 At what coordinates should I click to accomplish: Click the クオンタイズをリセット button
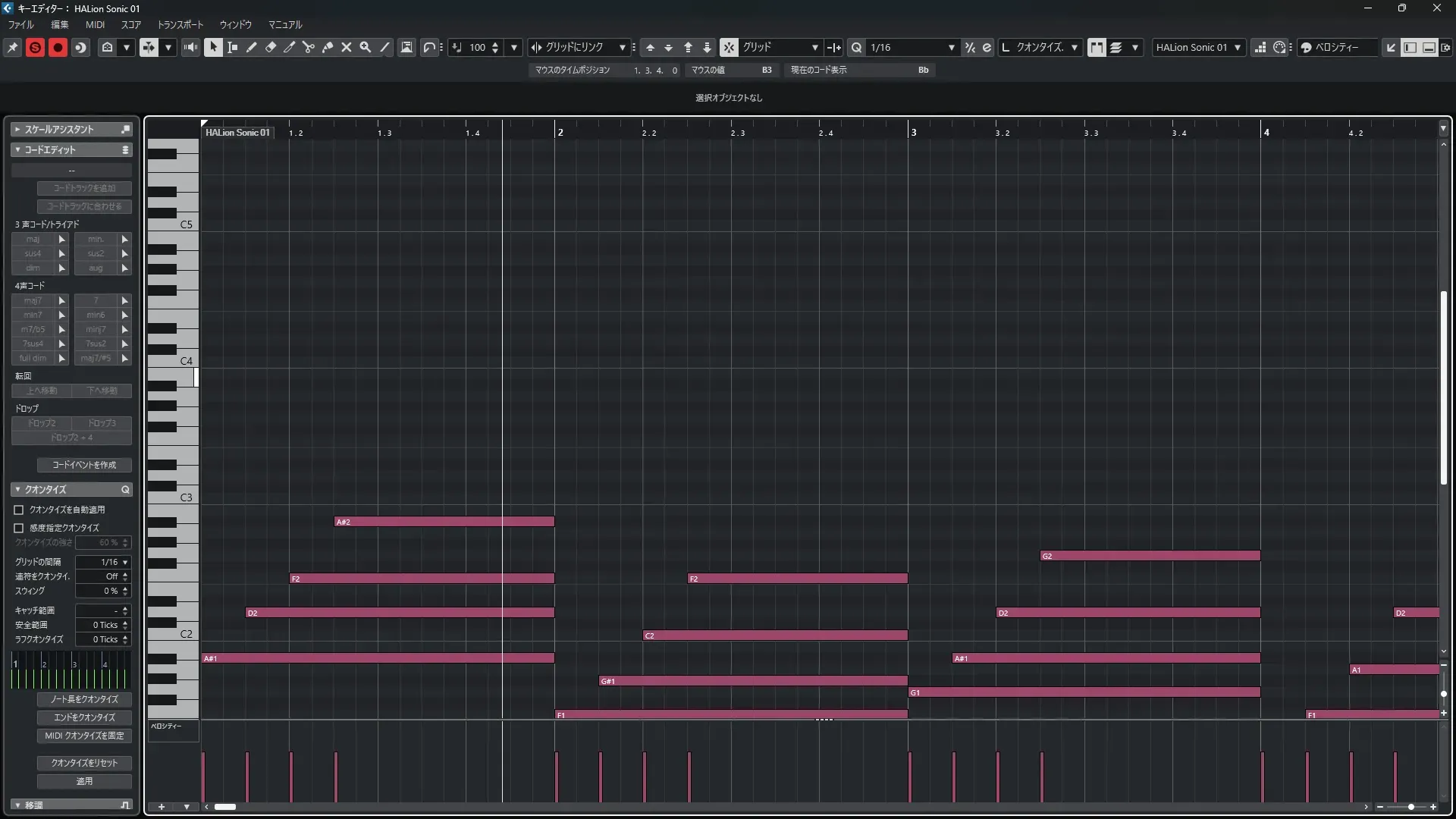point(84,763)
